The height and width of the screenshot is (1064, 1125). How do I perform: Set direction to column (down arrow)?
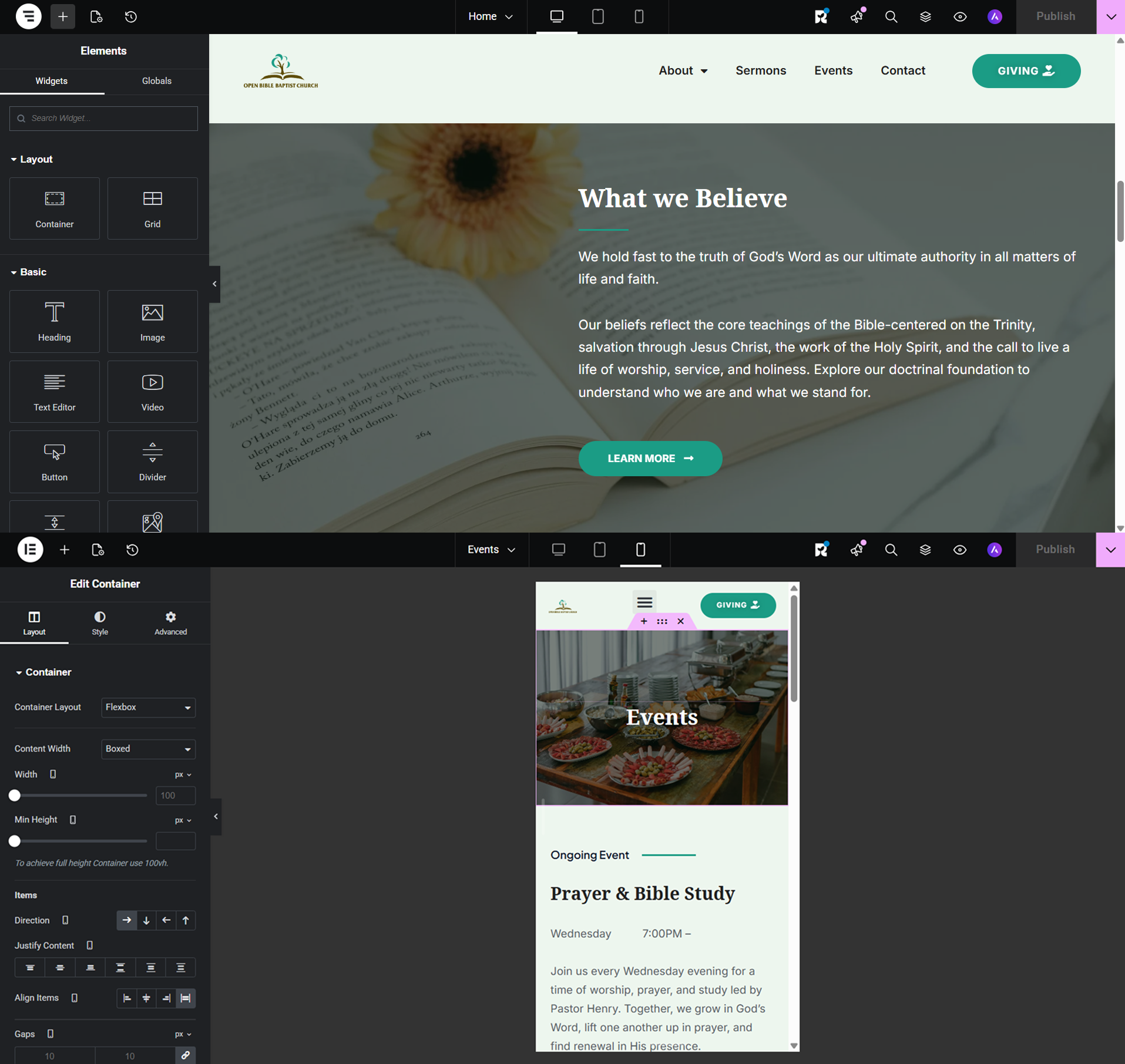(146, 920)
